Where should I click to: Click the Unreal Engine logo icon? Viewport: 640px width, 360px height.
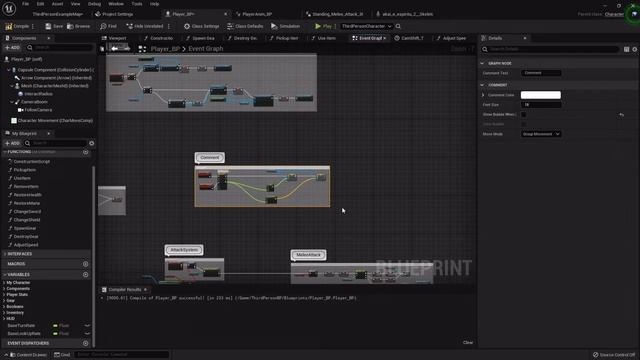tap(9, 9)
